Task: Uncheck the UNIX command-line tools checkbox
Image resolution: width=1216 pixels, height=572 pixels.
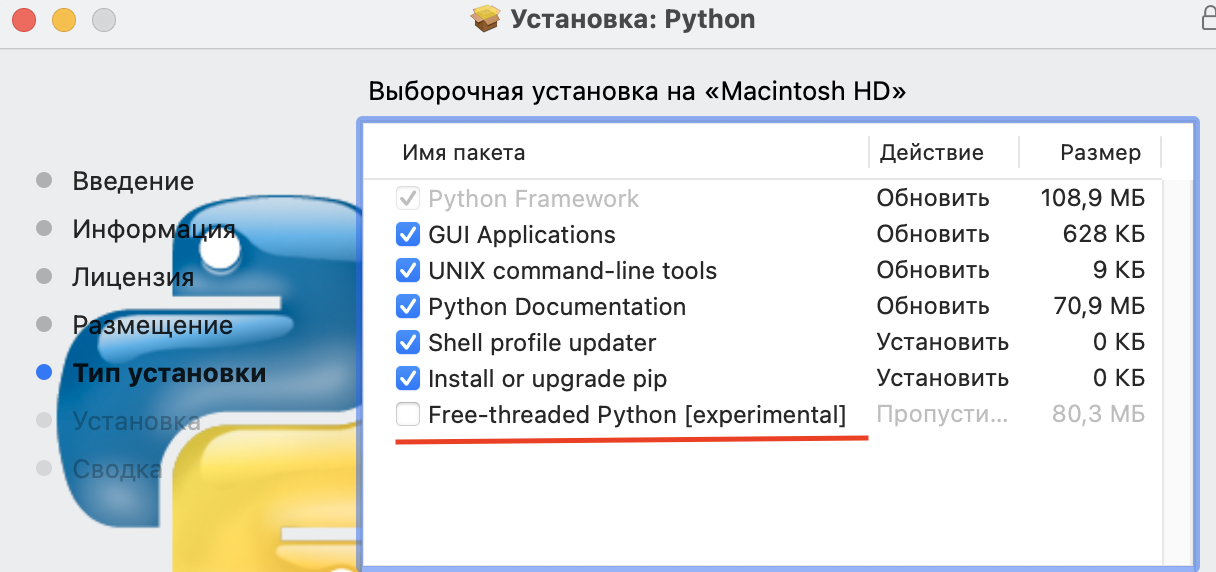Action: coord(407,271)
